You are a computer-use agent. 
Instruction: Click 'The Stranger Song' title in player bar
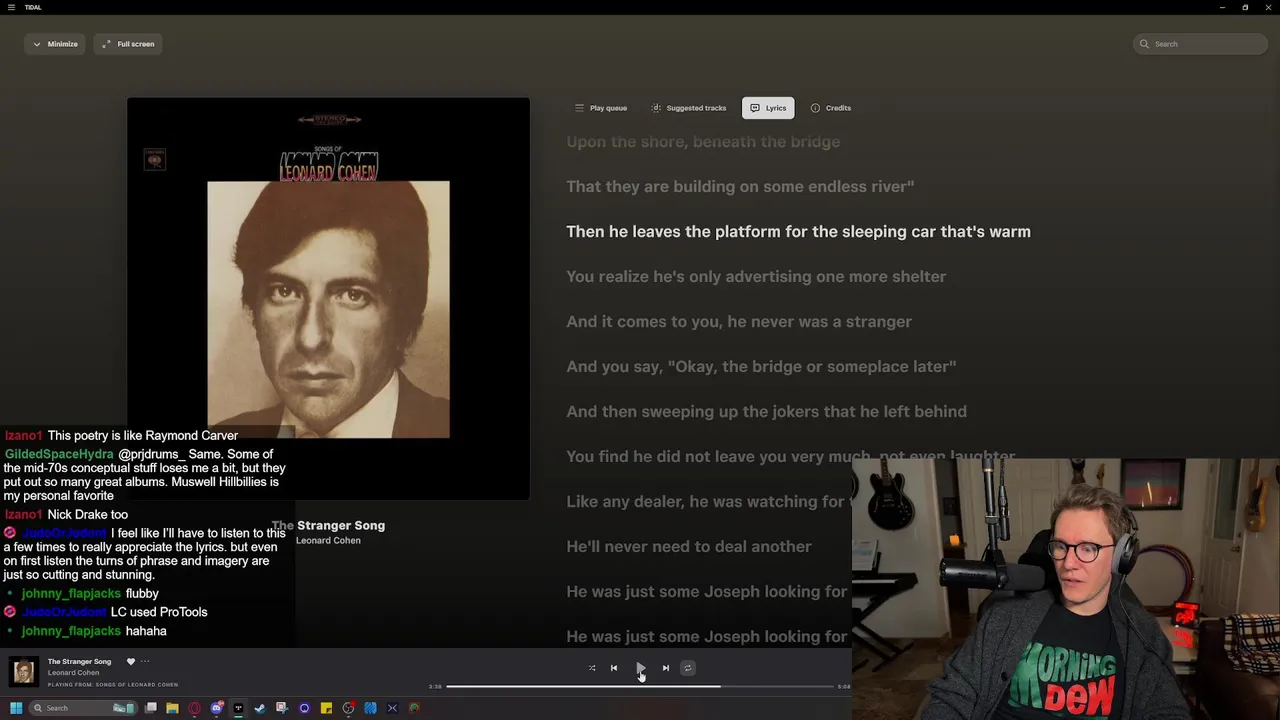click(79, 661)
